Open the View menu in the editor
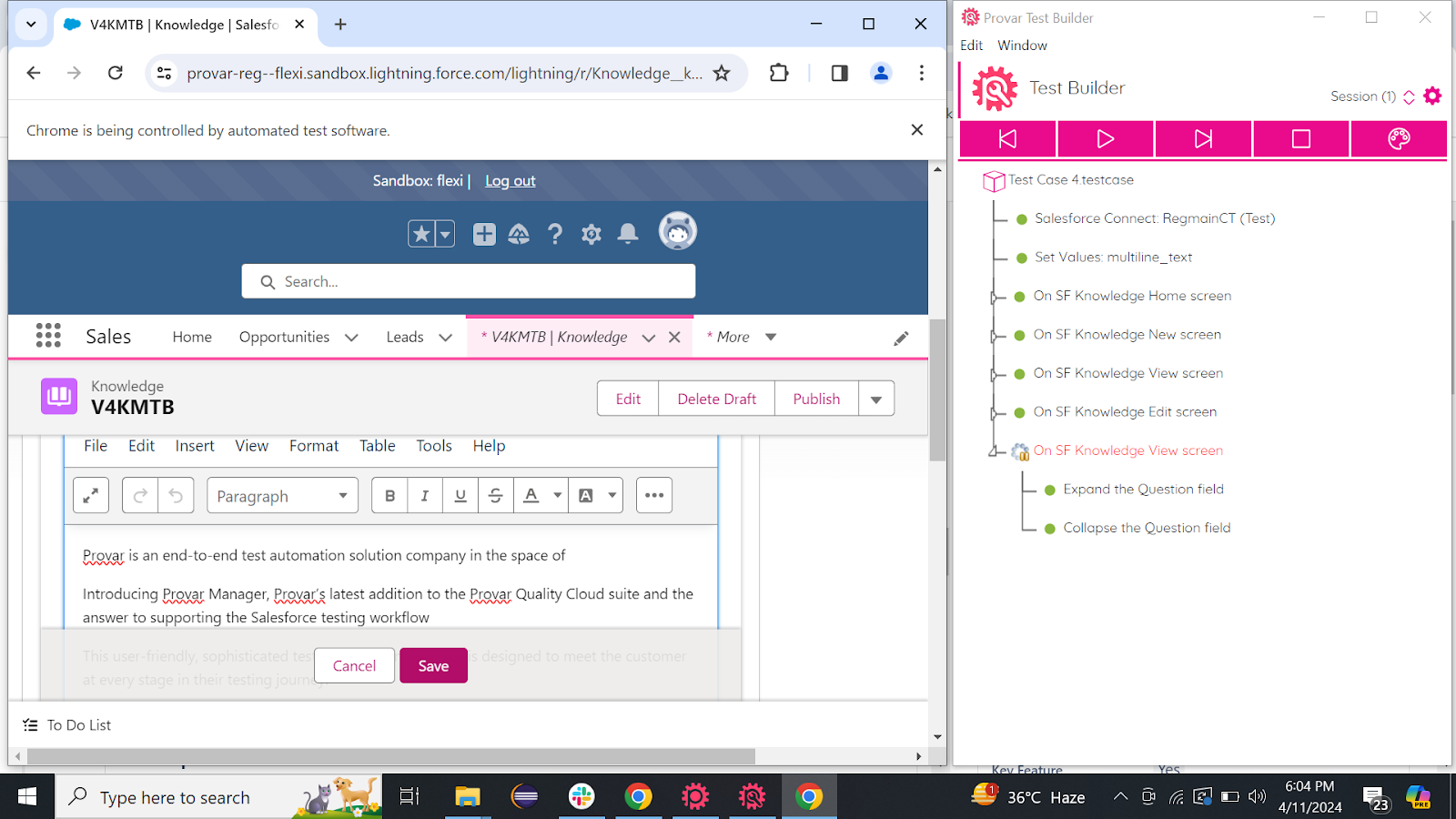This screenshot has height=819, width=1456. [x=252, y=446]
